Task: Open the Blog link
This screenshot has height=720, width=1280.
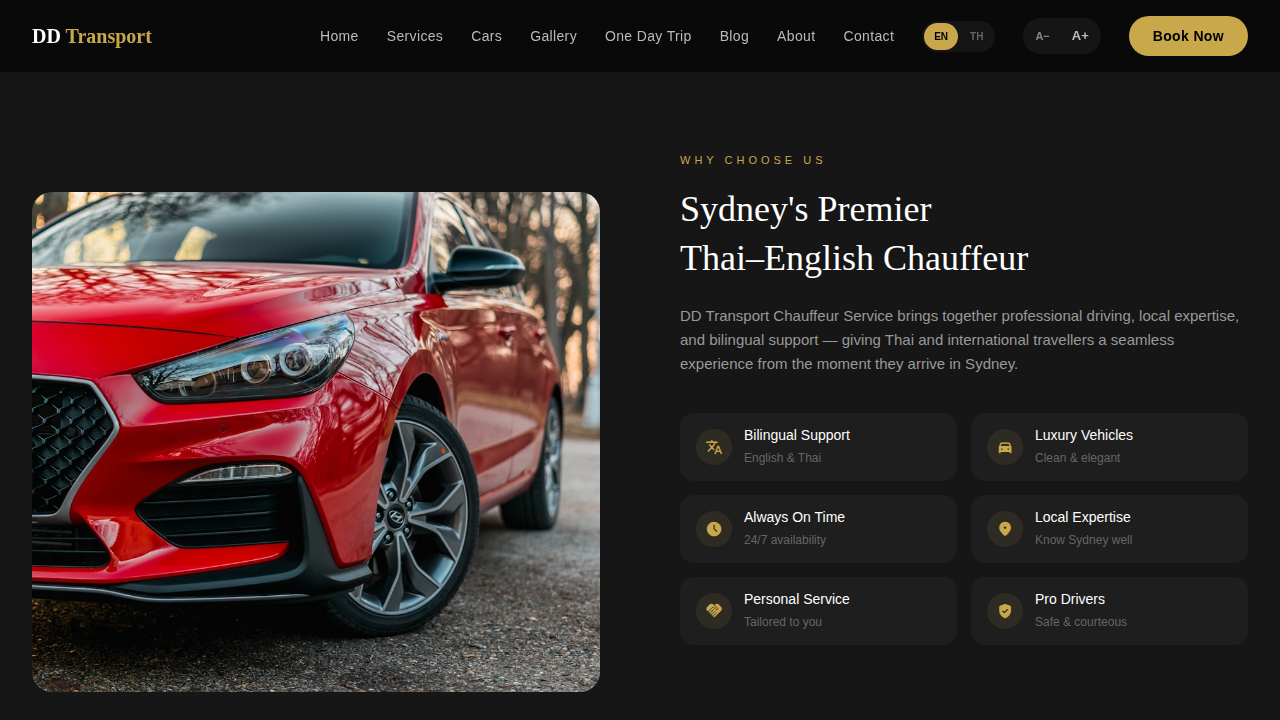Action: click(734, 36)
